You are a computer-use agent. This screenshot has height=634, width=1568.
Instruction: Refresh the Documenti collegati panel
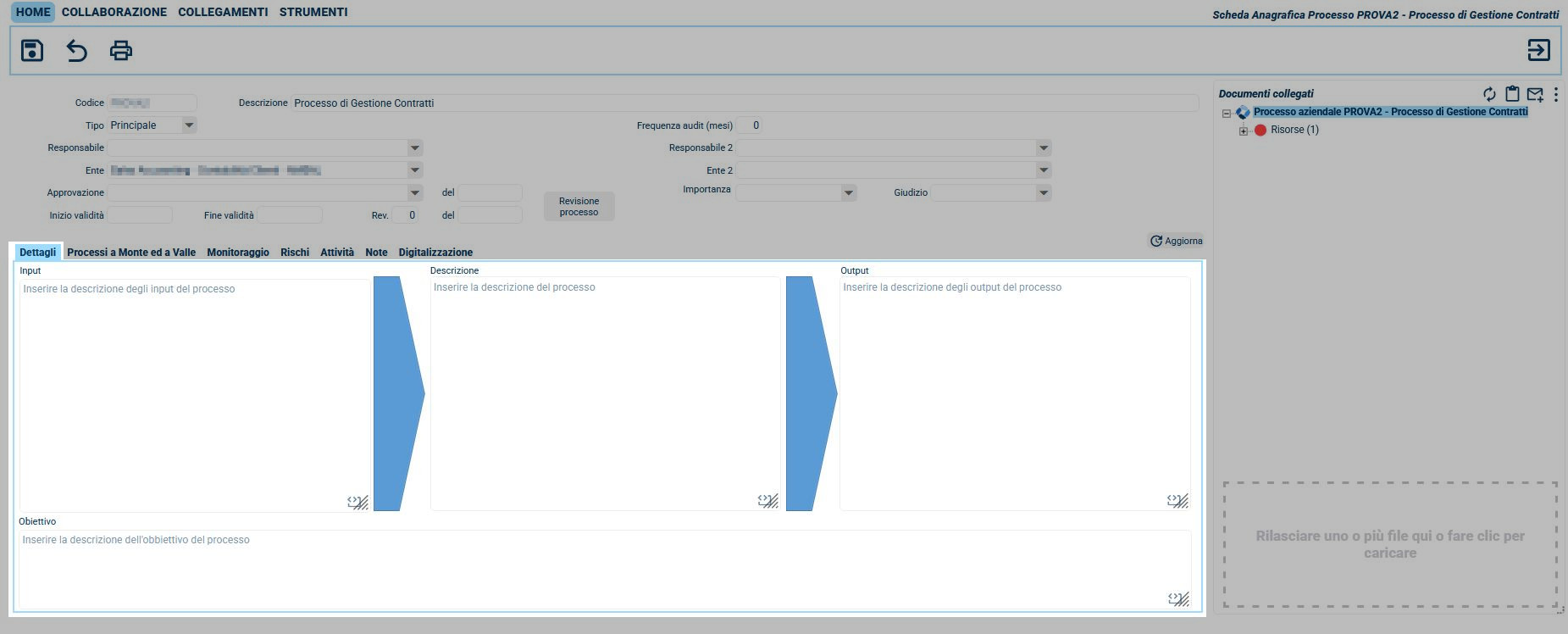click(x=1488, y=94)
